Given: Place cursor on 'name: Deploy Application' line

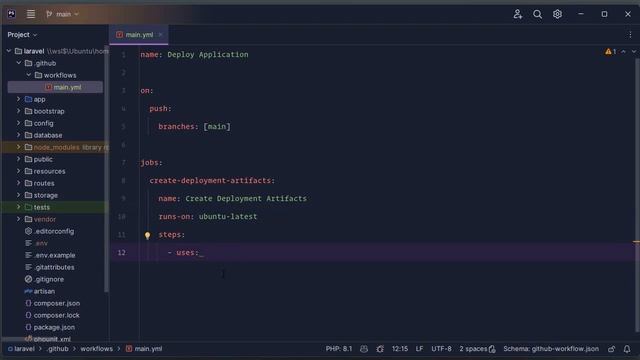Looking at the screenshot, I should coord(194,54).
